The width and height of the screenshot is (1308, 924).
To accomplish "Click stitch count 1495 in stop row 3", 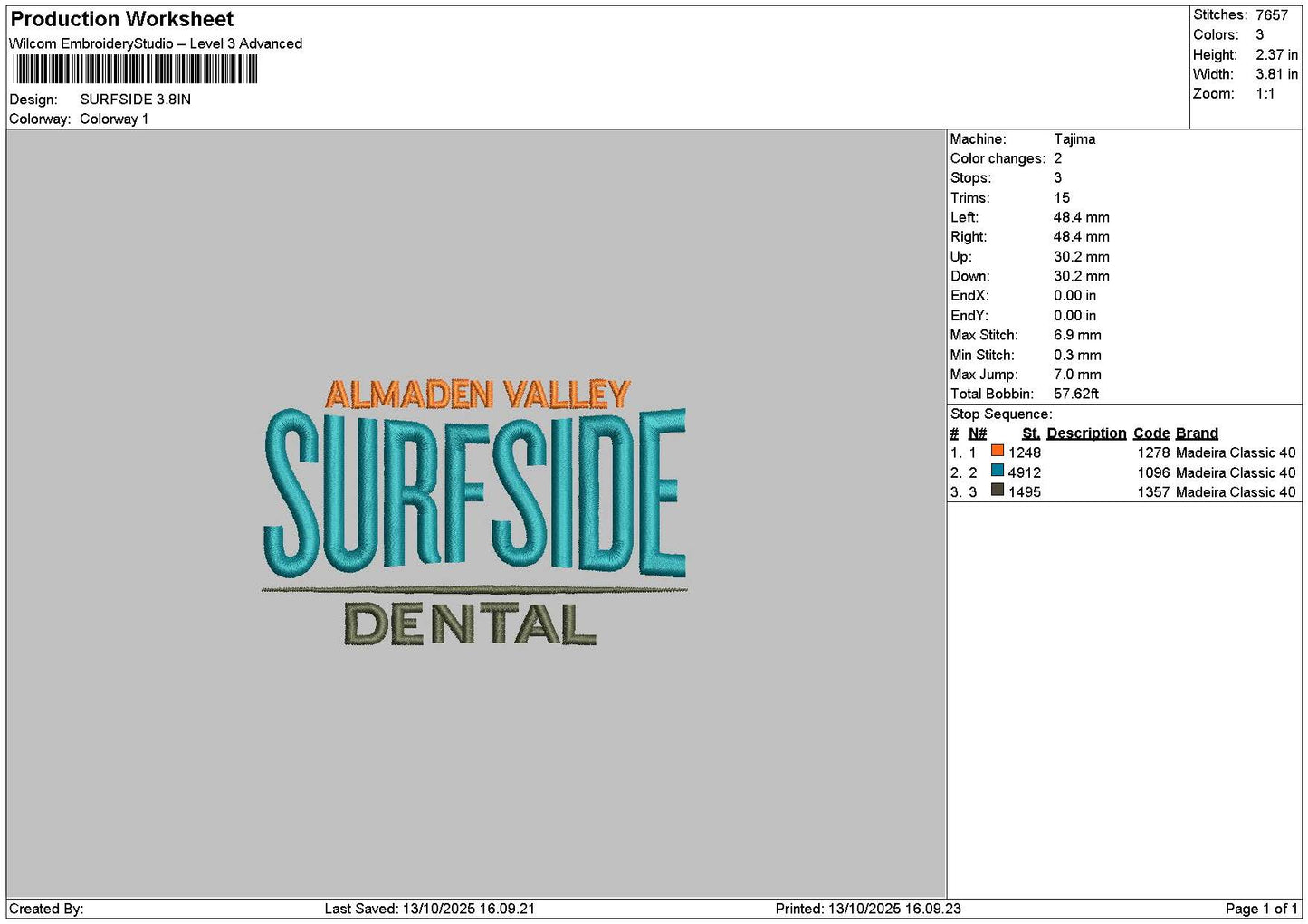I will (1025, 492).
